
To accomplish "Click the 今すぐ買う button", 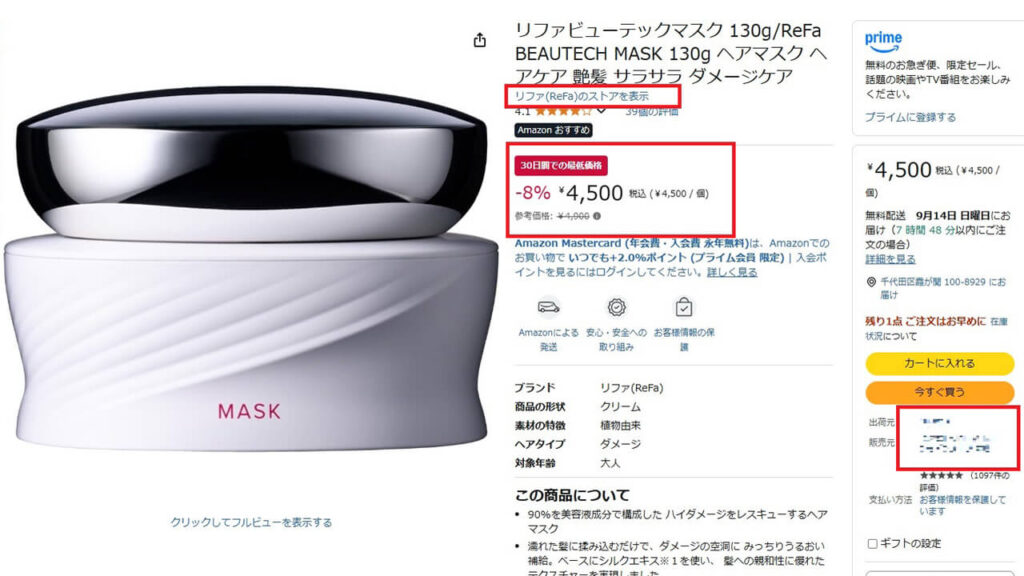I will click(x=939, y=392).
